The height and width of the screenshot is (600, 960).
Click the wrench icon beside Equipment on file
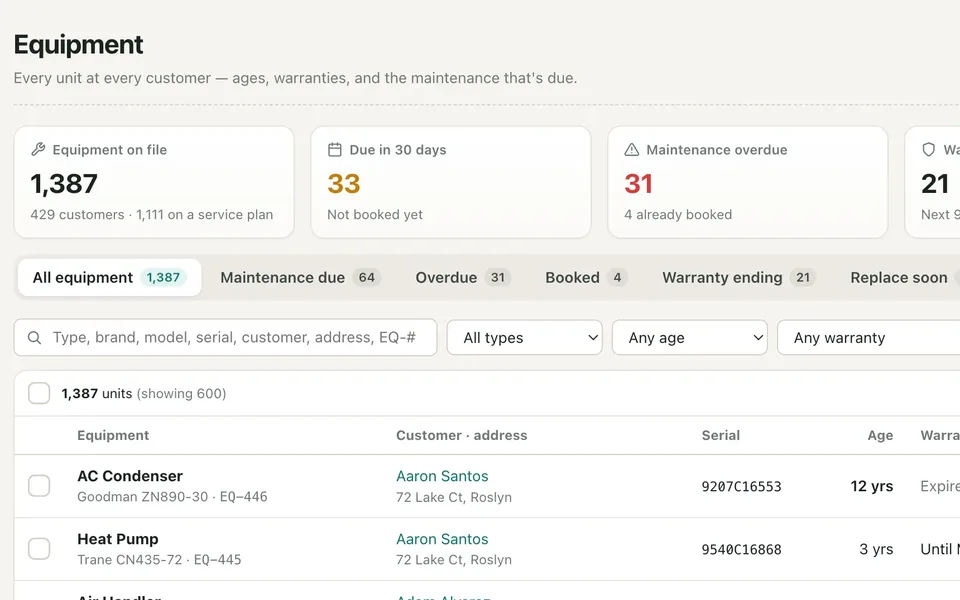(x=38, y=149)
